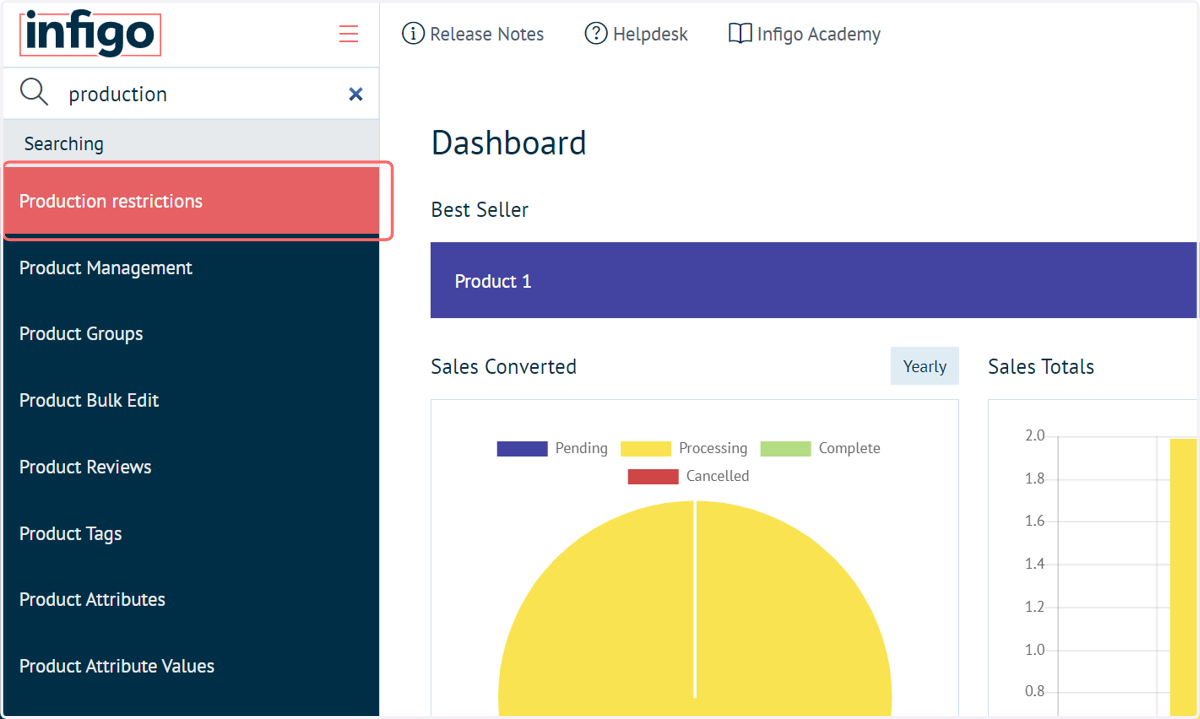Click the Helpdesk question mark icon
Viewport: 1200px width, 719px height.
pyautogui.click(x=596, y=34)
